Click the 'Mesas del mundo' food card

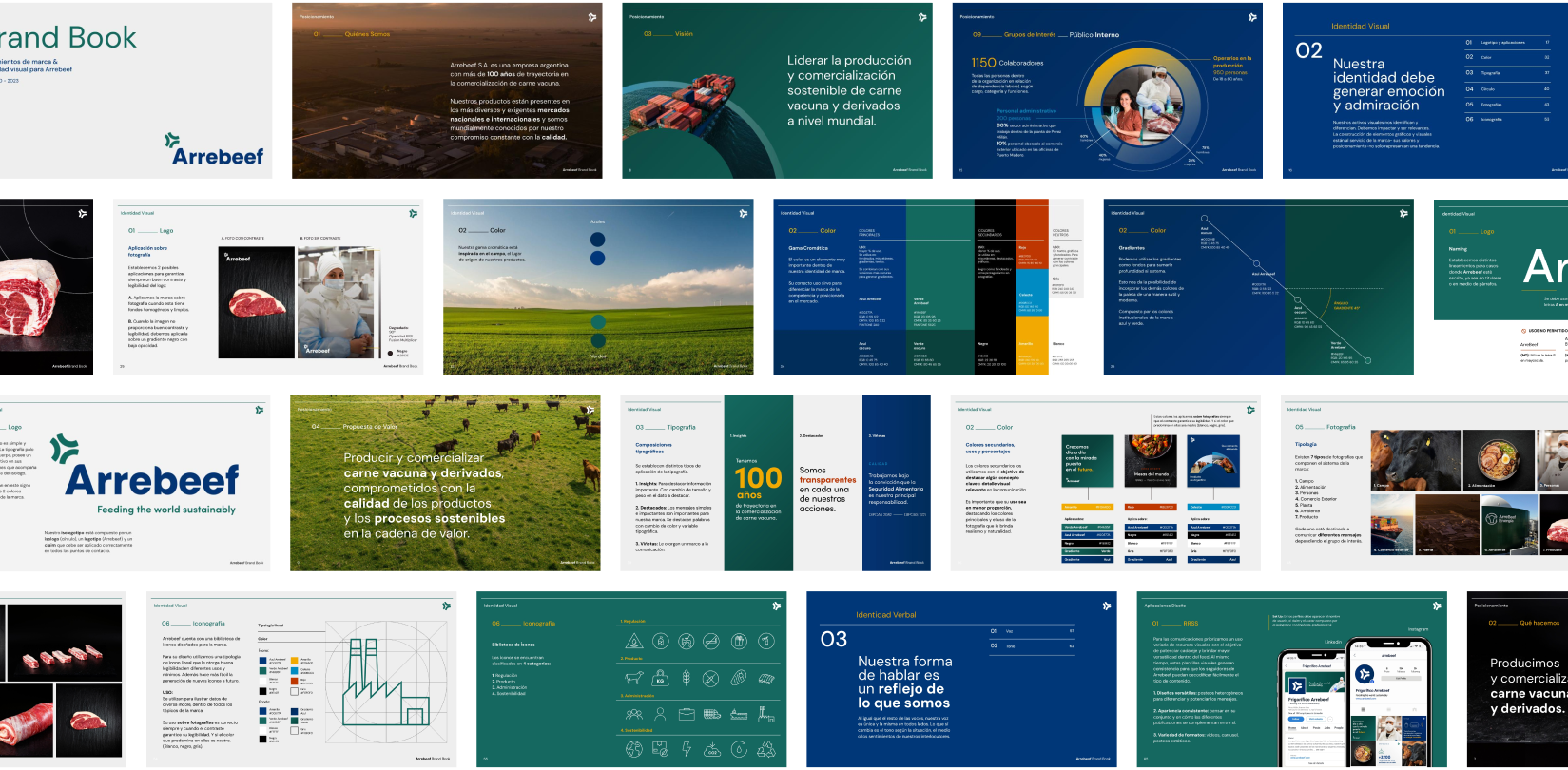pyautogui.click(x=1151, y=461)
